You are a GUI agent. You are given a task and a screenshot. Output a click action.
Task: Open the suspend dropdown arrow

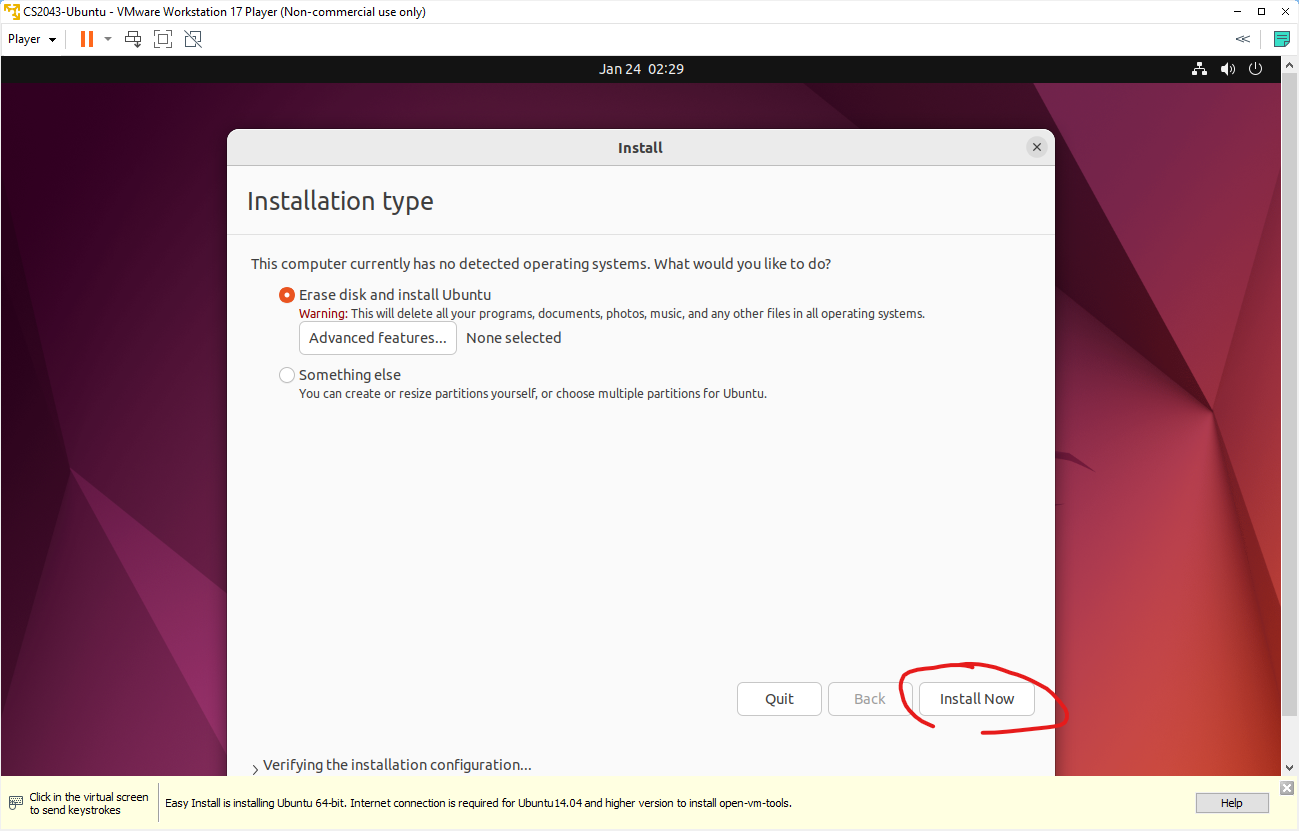point(107,38)
